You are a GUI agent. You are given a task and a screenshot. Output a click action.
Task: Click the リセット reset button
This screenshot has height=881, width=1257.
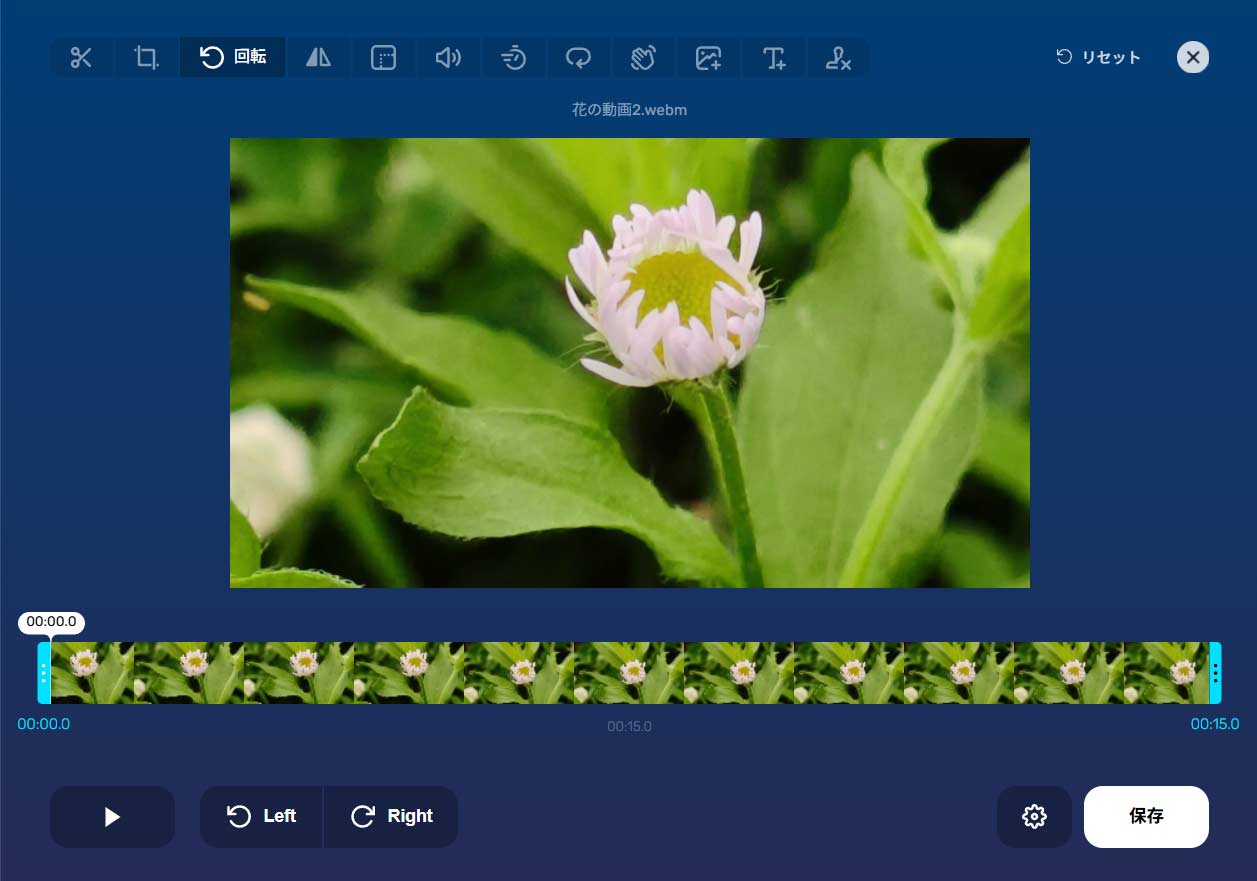(1098, 57)
